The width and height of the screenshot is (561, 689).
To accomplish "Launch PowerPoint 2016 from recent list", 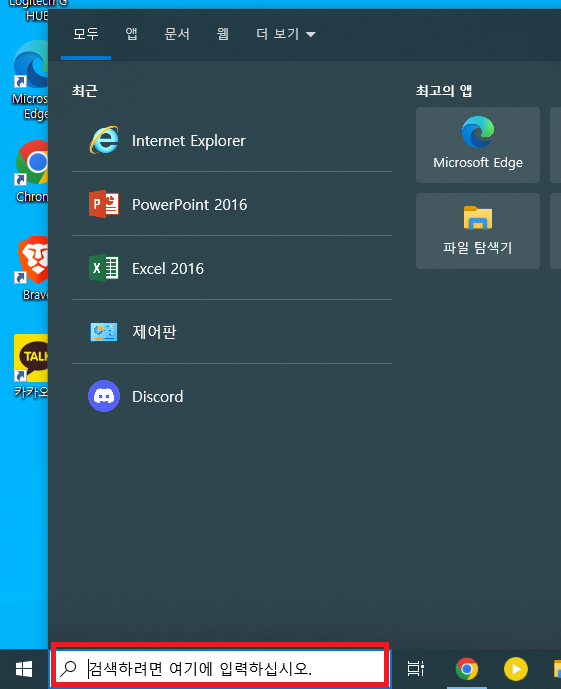I will (x=232, y=204).
